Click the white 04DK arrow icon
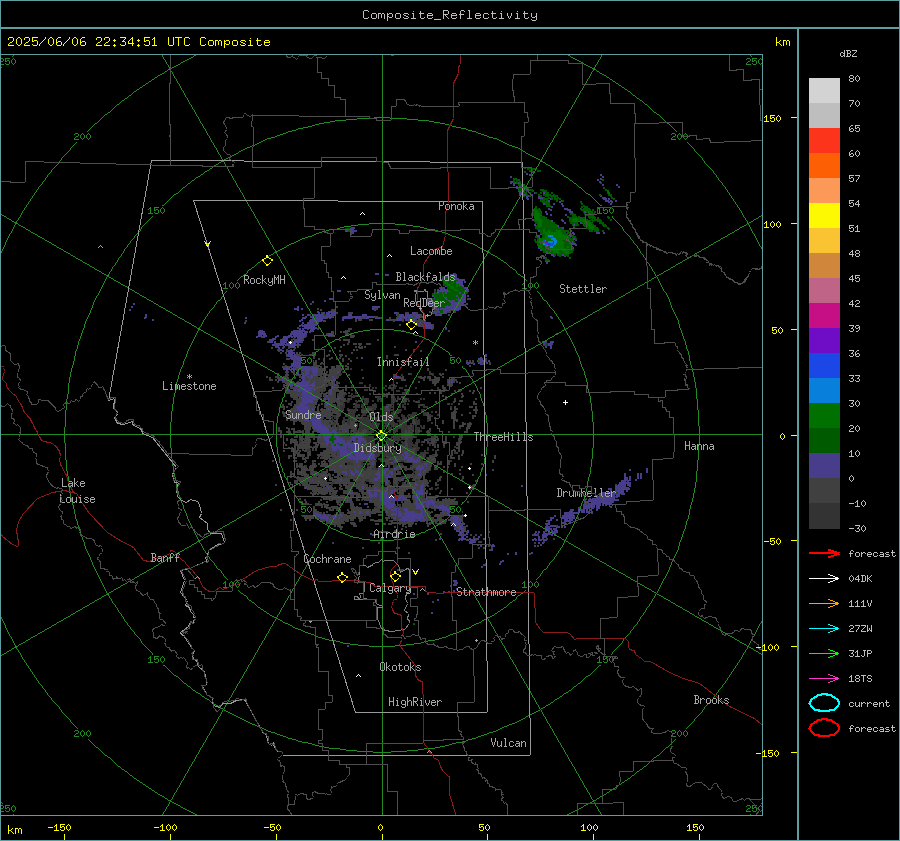Screen dimensions: 900x841 (x=824, y=579)
